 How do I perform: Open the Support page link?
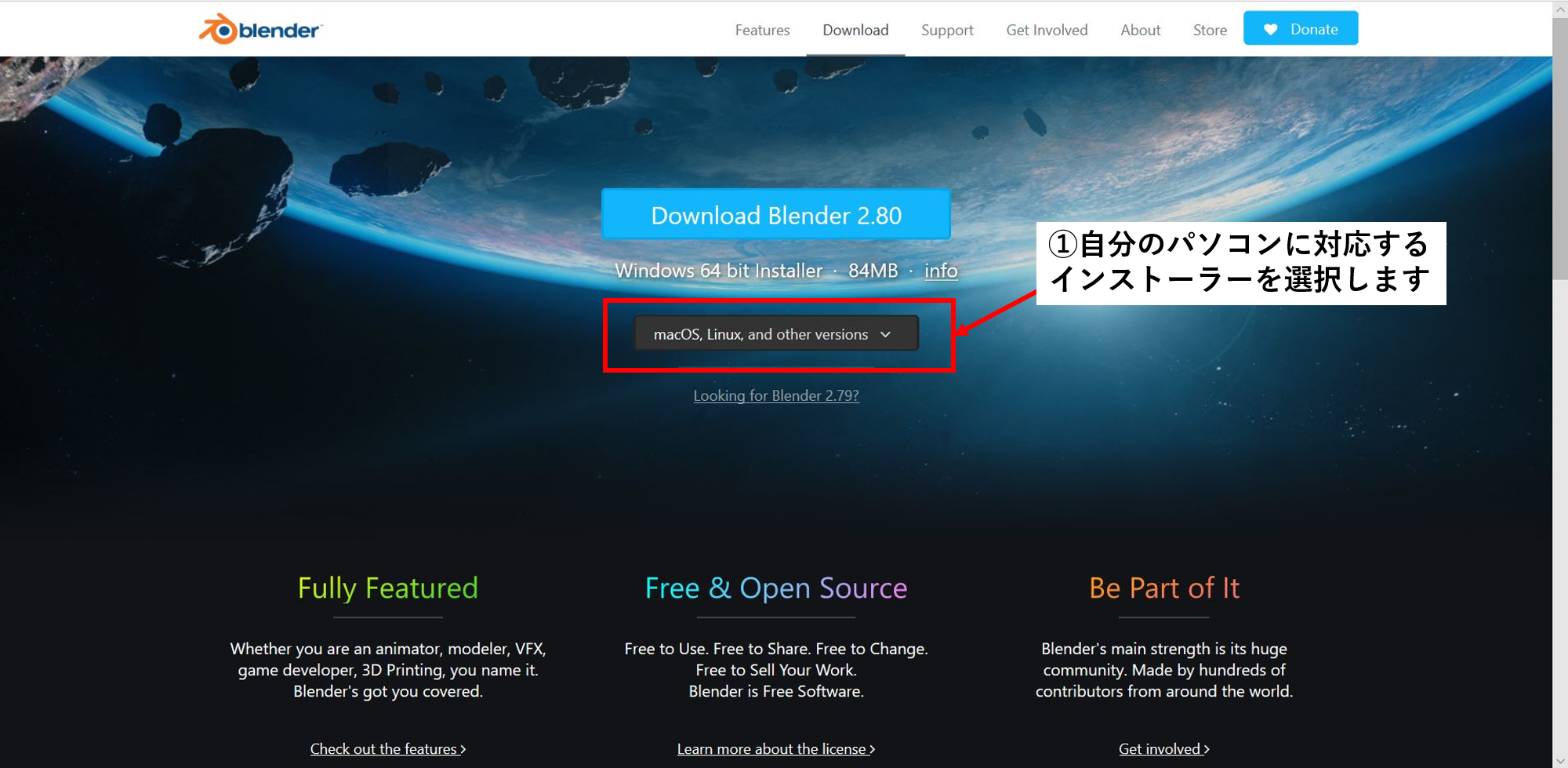(x=947, y=30)
